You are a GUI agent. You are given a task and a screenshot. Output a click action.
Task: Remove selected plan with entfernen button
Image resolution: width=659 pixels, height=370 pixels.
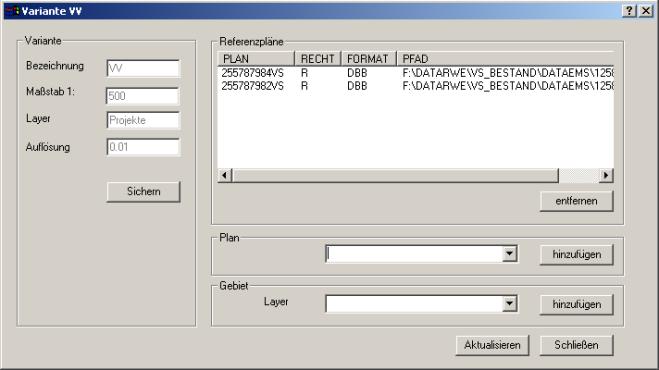tap(576, 201)
